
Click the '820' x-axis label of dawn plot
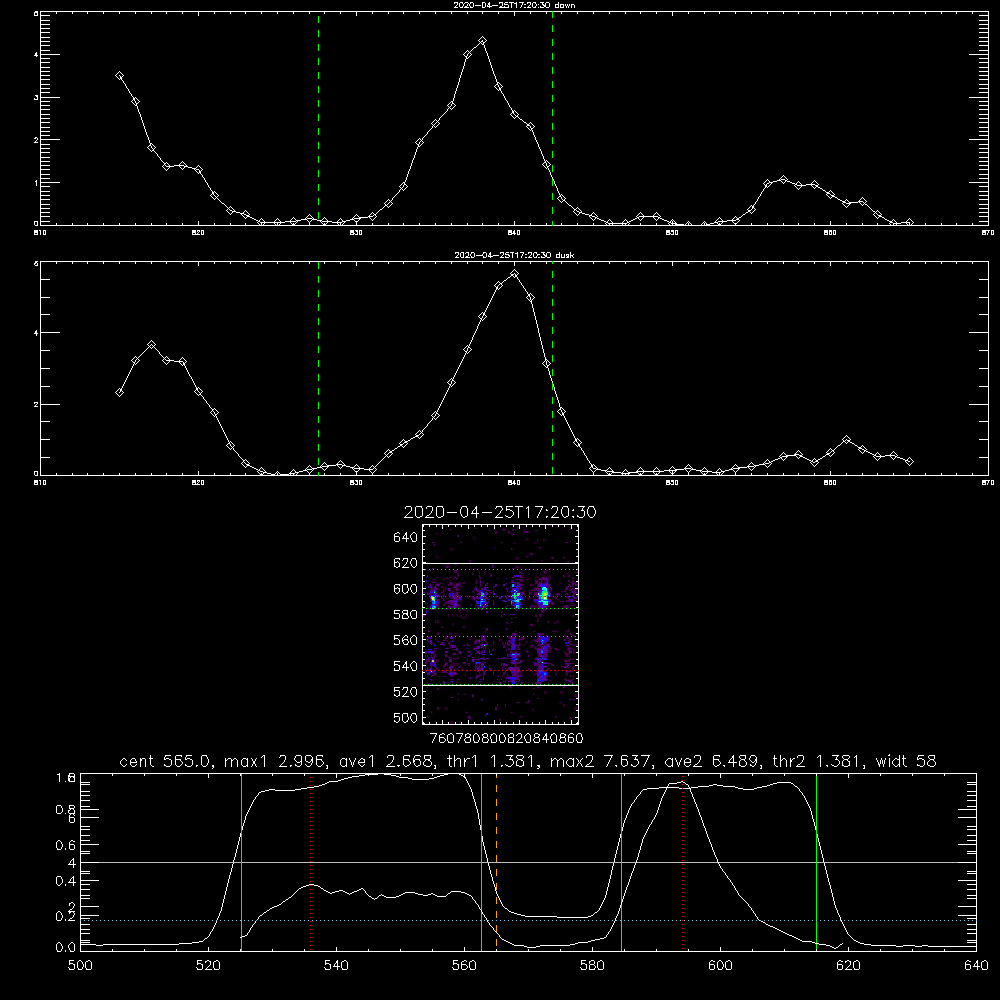[x=198, y=233]
